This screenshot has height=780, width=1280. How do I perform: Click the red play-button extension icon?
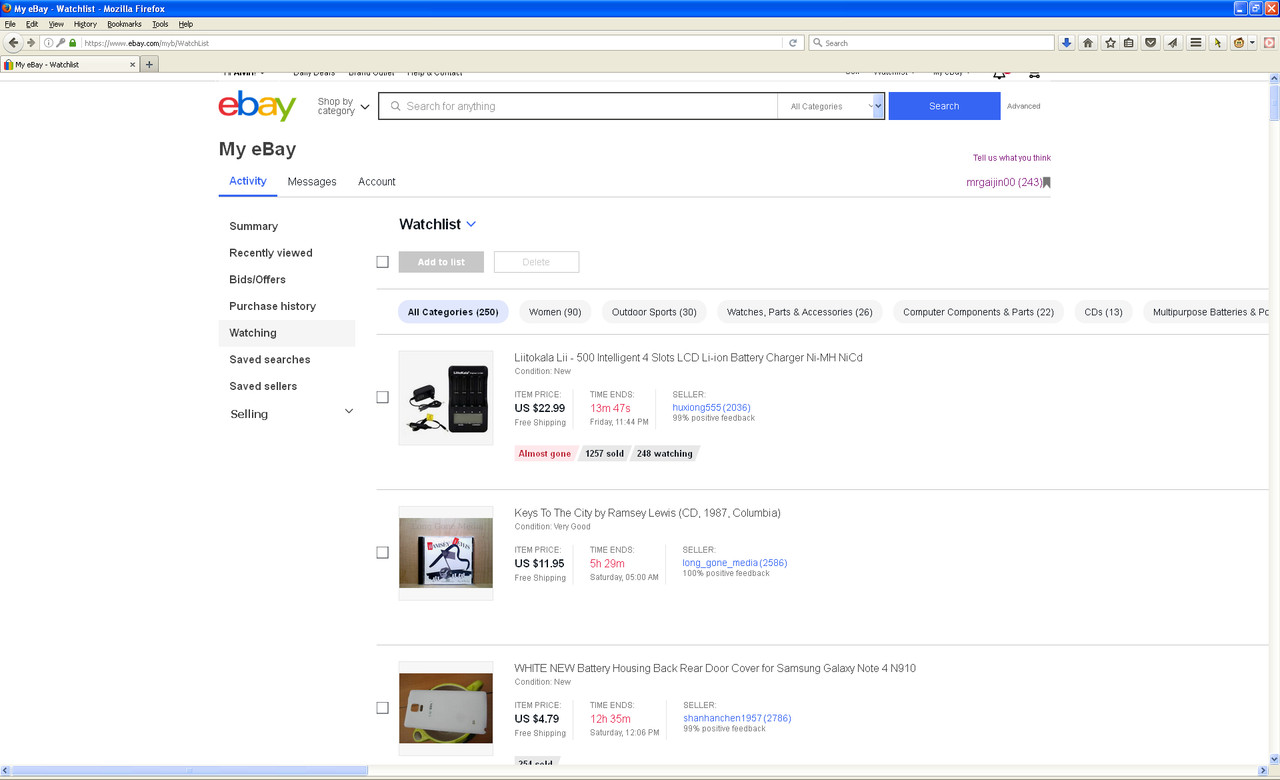1269,43
